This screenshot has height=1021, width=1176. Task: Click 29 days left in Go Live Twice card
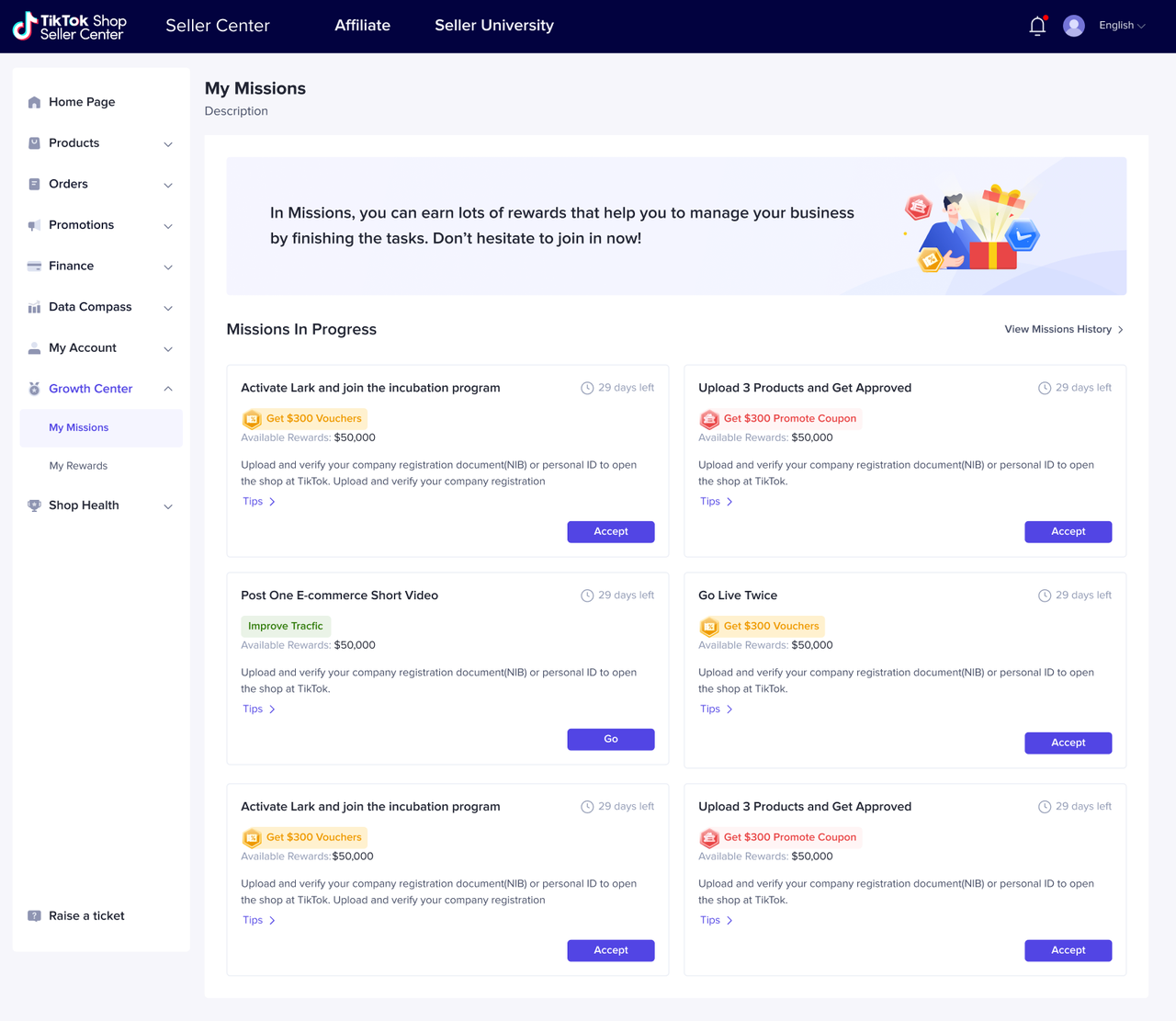click(x=1083, y=596)
